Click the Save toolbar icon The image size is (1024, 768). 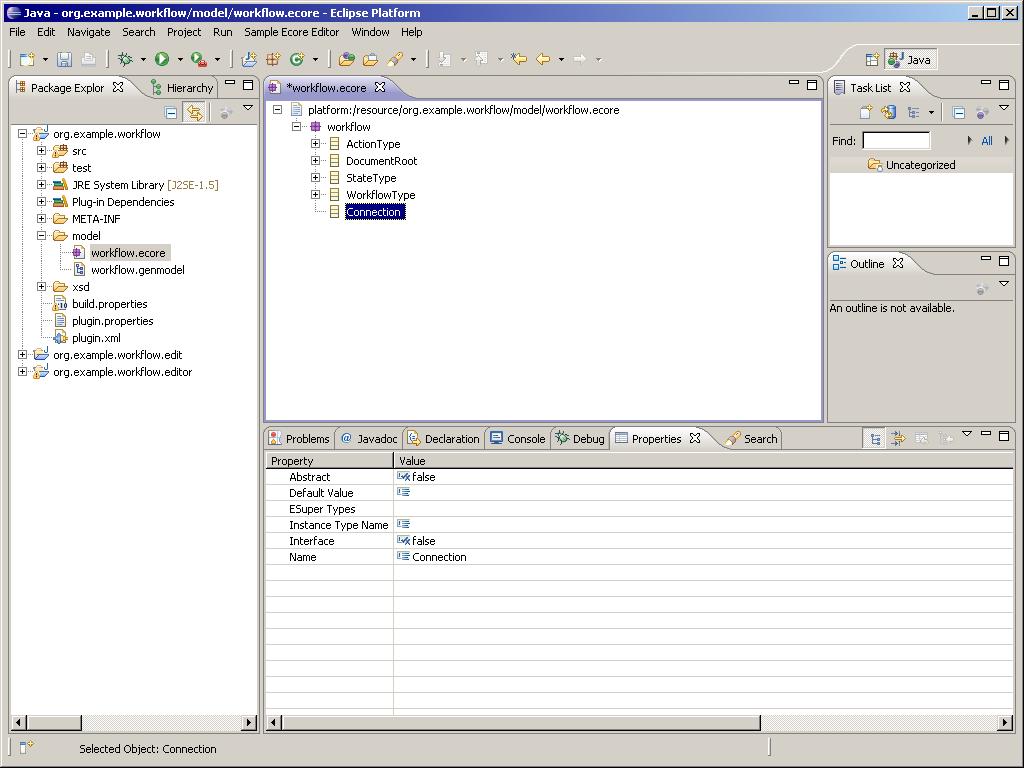pos(64,59)
